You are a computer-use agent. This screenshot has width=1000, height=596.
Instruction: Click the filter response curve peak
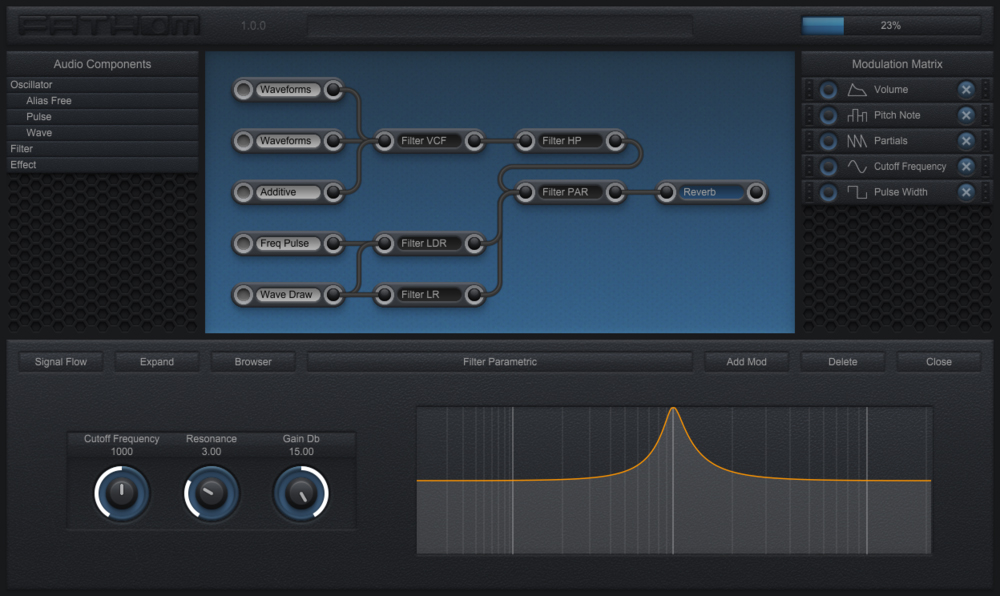pos(673,409)
